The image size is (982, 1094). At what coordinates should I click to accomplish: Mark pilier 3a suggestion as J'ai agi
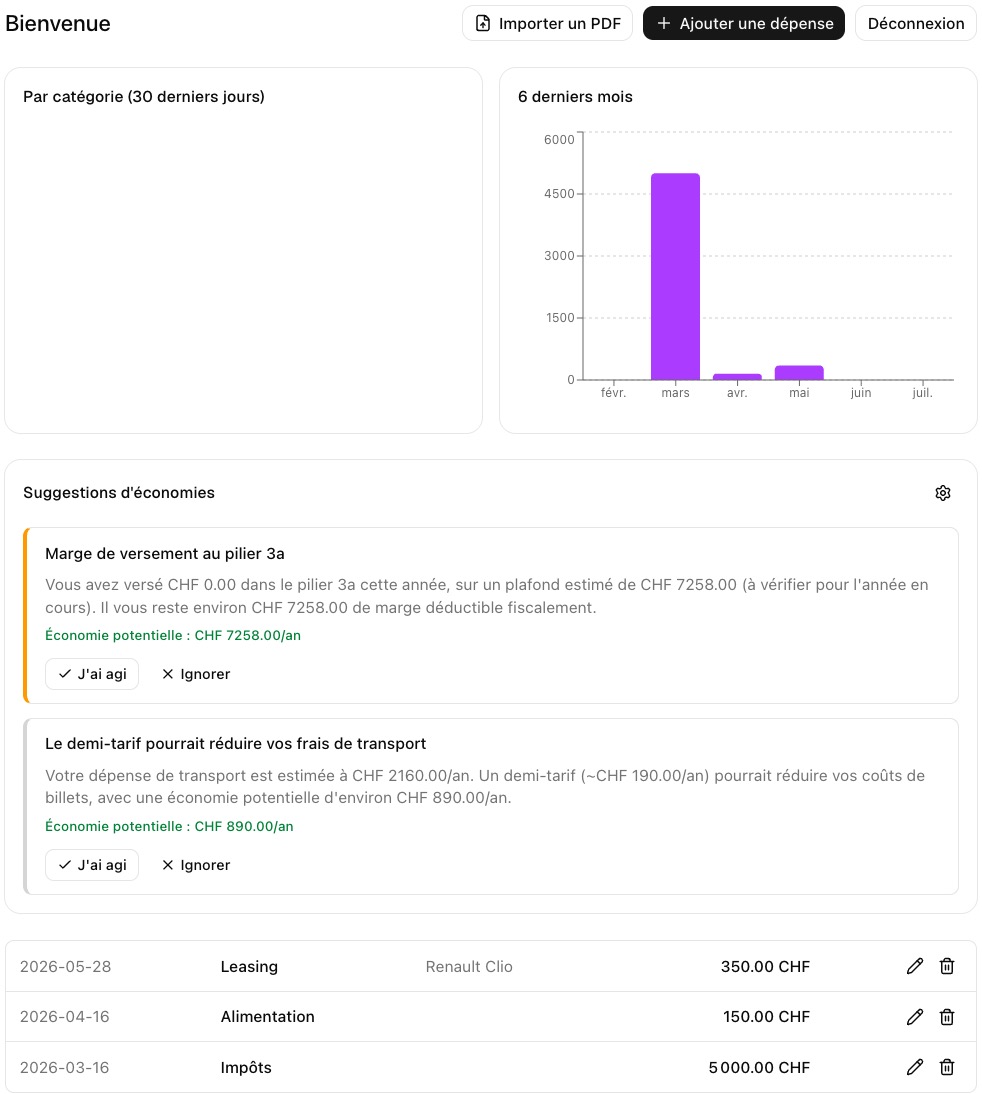[92, 674]
